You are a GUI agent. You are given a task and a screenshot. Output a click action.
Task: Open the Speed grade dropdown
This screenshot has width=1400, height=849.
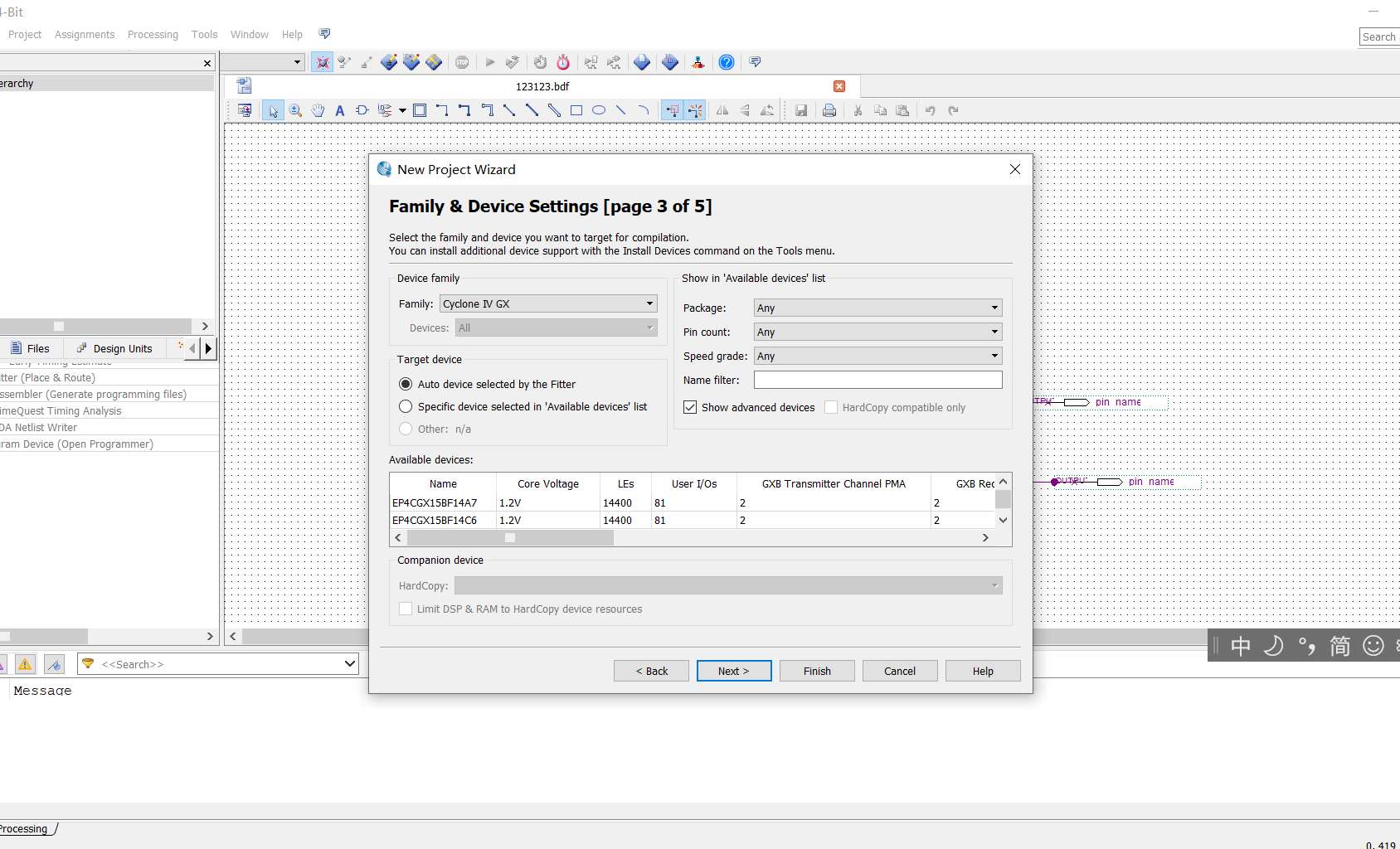tap(877, 356)
